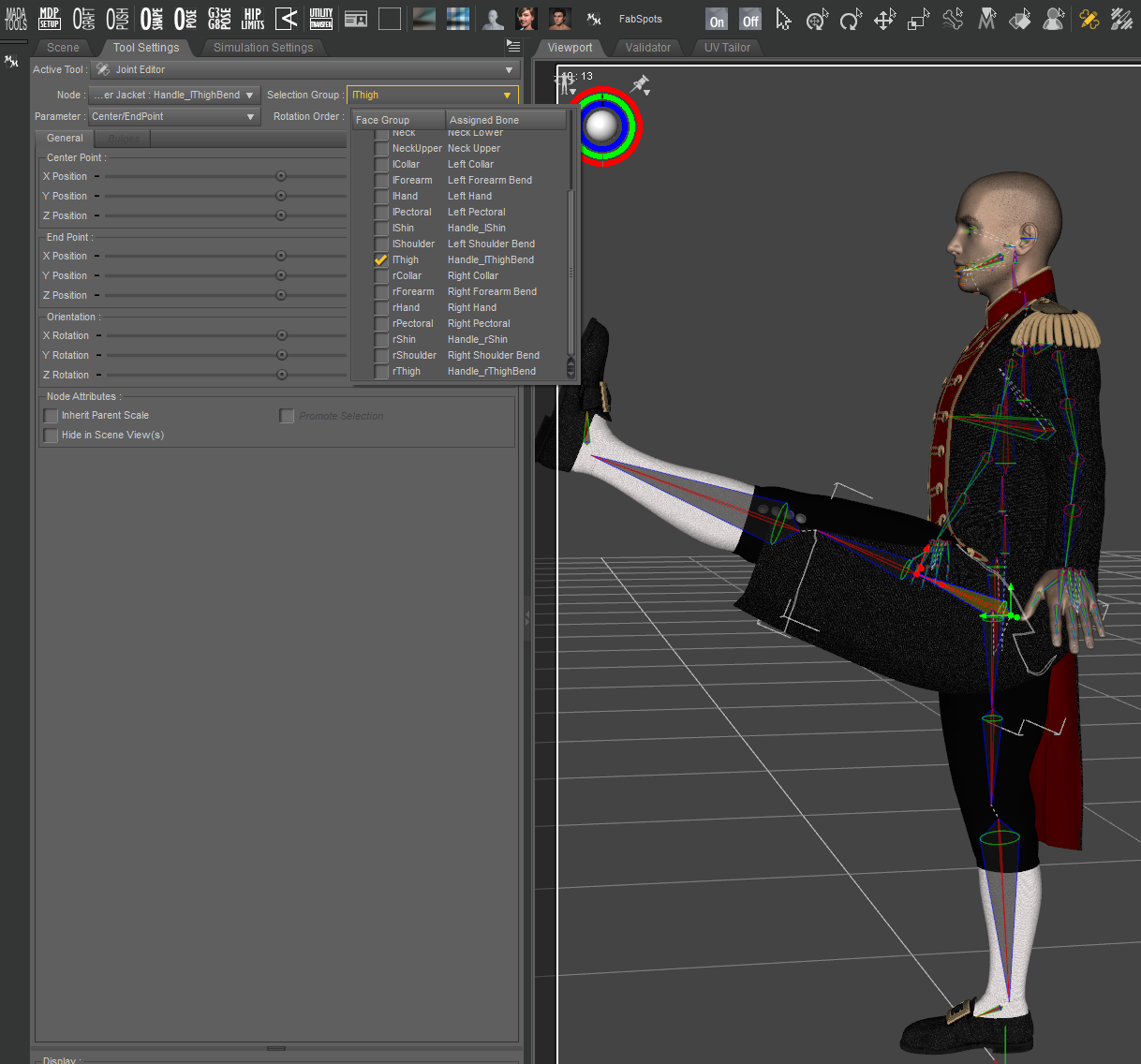This screenshot has width=1141, height=1064.
Task: Click the 0 Pose toolbar icon
Action: pos(185,19)
